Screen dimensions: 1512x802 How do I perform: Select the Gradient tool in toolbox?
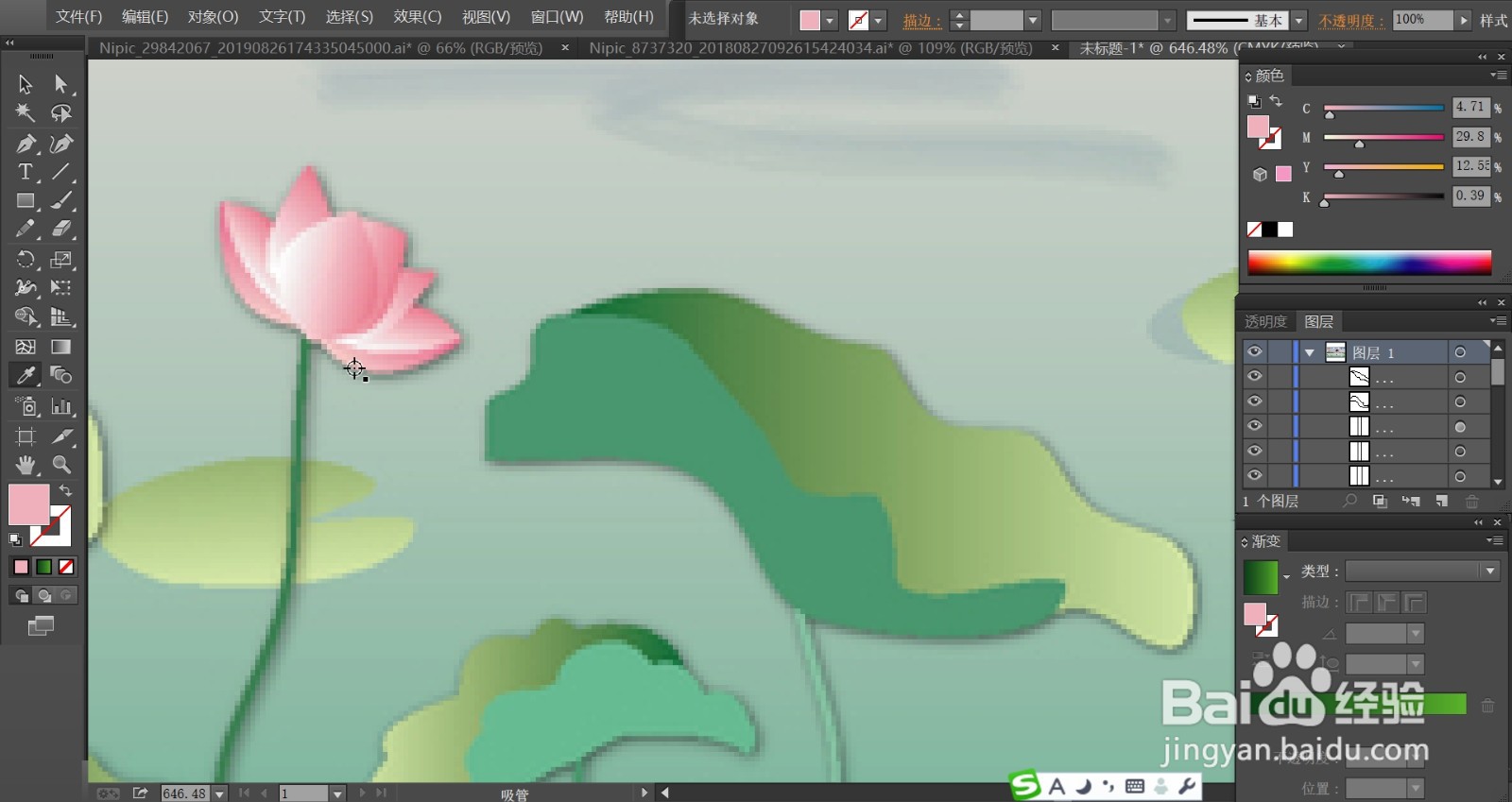click(x=61, y=347)
